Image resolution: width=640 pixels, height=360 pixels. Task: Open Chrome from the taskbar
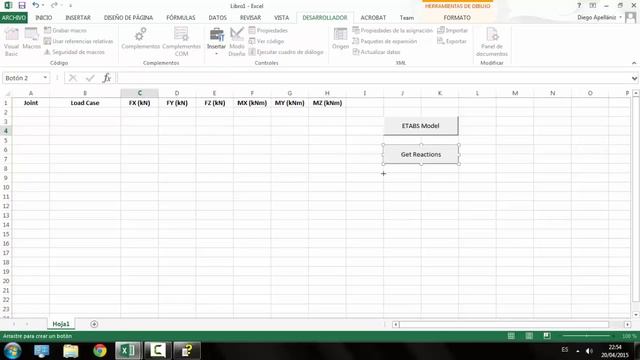pos(100,351)
